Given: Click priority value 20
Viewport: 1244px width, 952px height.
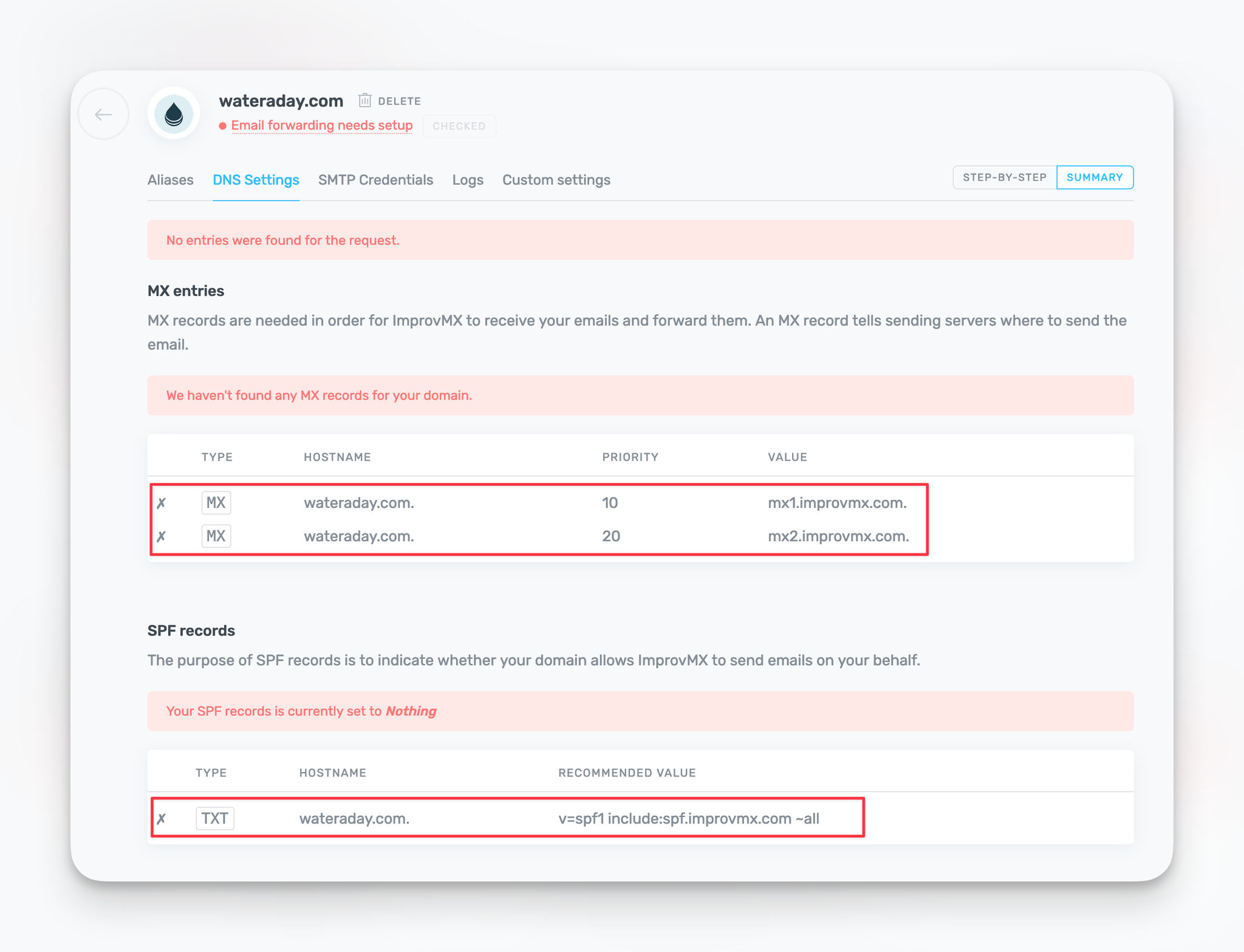Looking at the screenshot, I should point(611,536).
